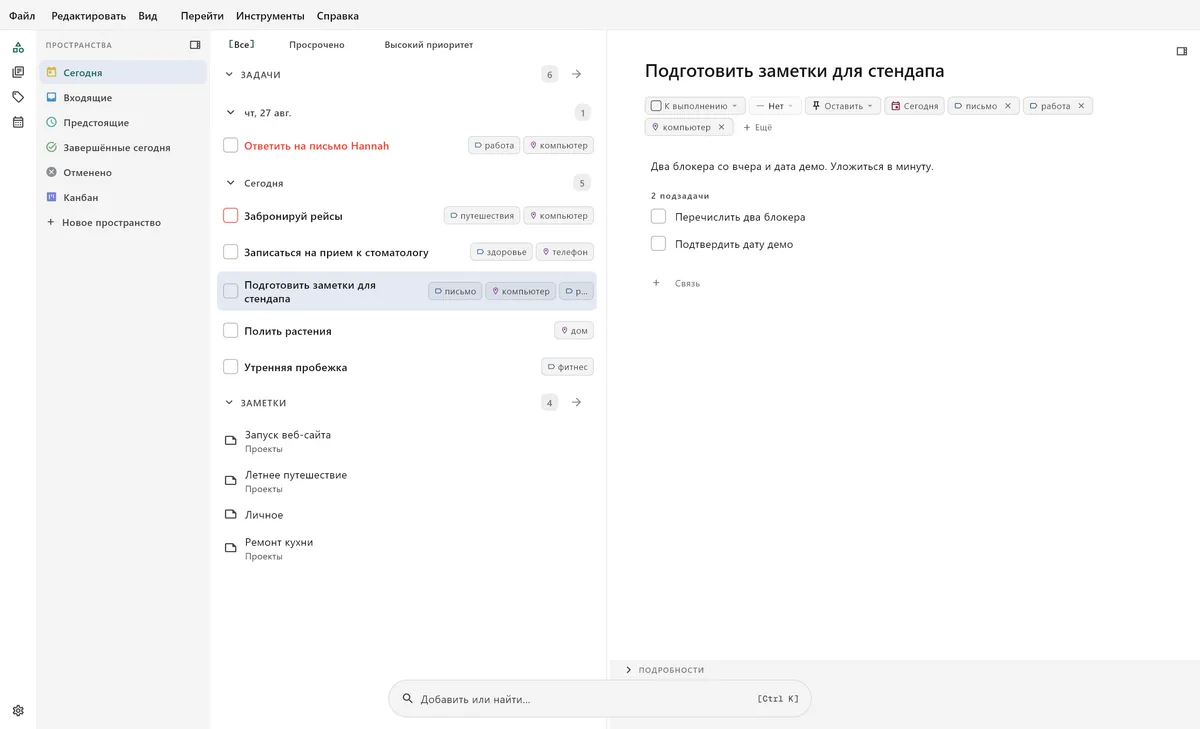Collapse the ЗАМЕТКИ section chevron

[x=229, y=402]
